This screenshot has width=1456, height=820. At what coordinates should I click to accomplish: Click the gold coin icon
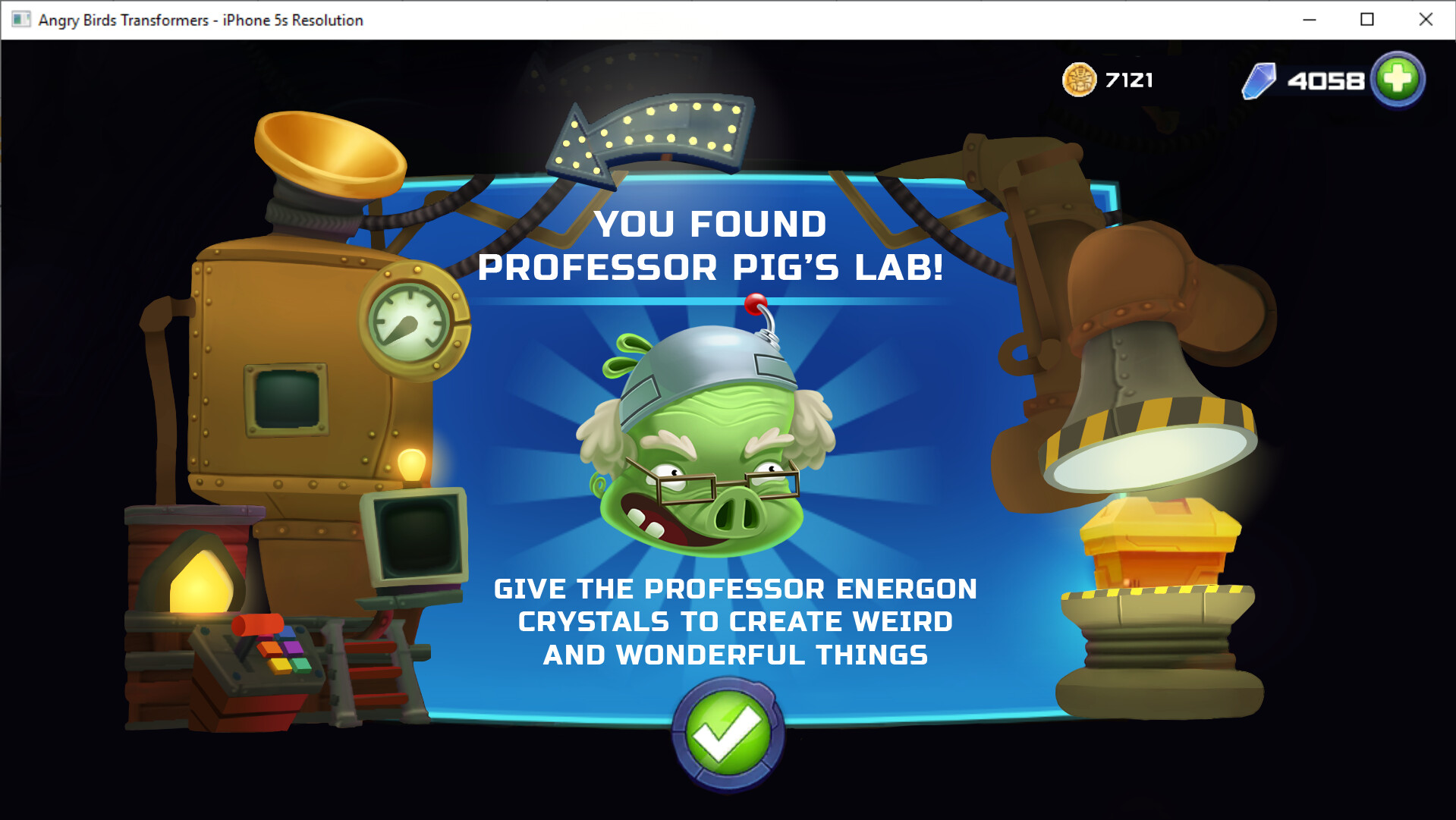coord(1079,80)
